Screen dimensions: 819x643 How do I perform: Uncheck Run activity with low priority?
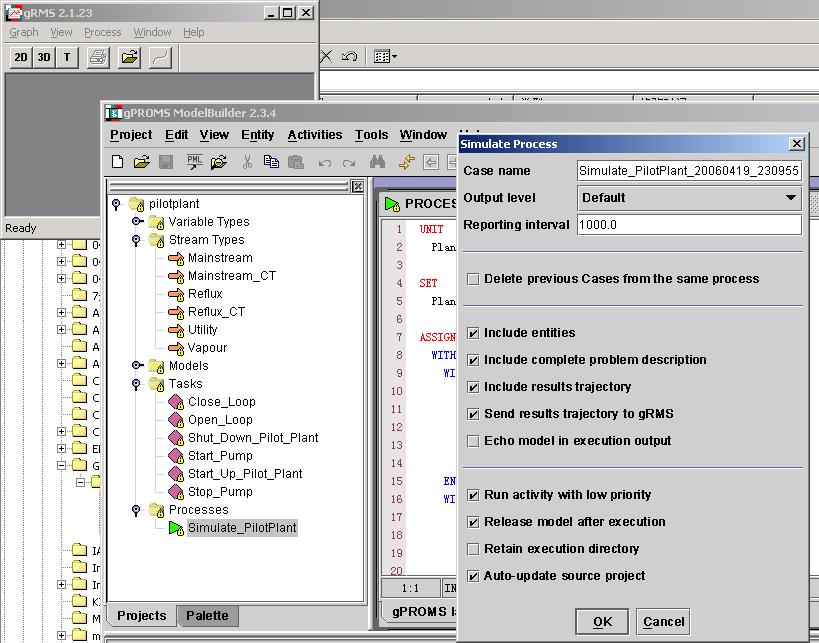coord(473,495)
